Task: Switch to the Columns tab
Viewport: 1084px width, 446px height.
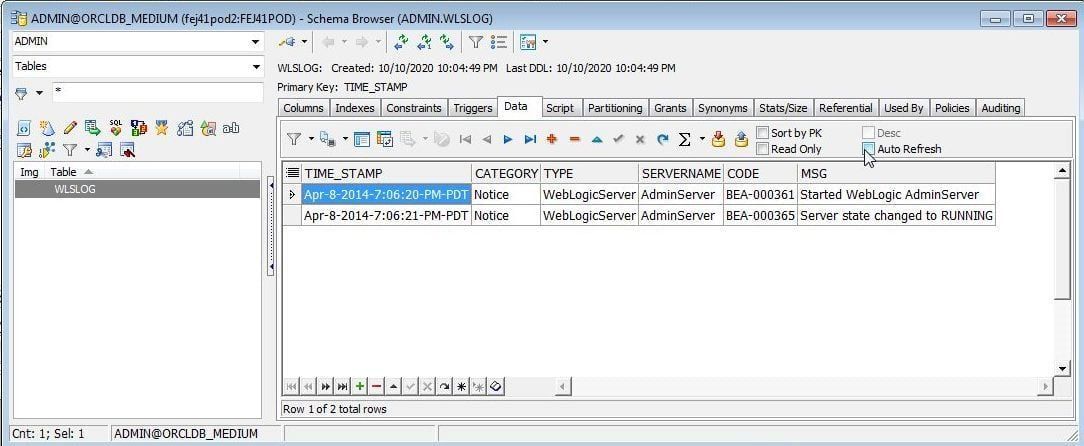Action: click(303, 108)
